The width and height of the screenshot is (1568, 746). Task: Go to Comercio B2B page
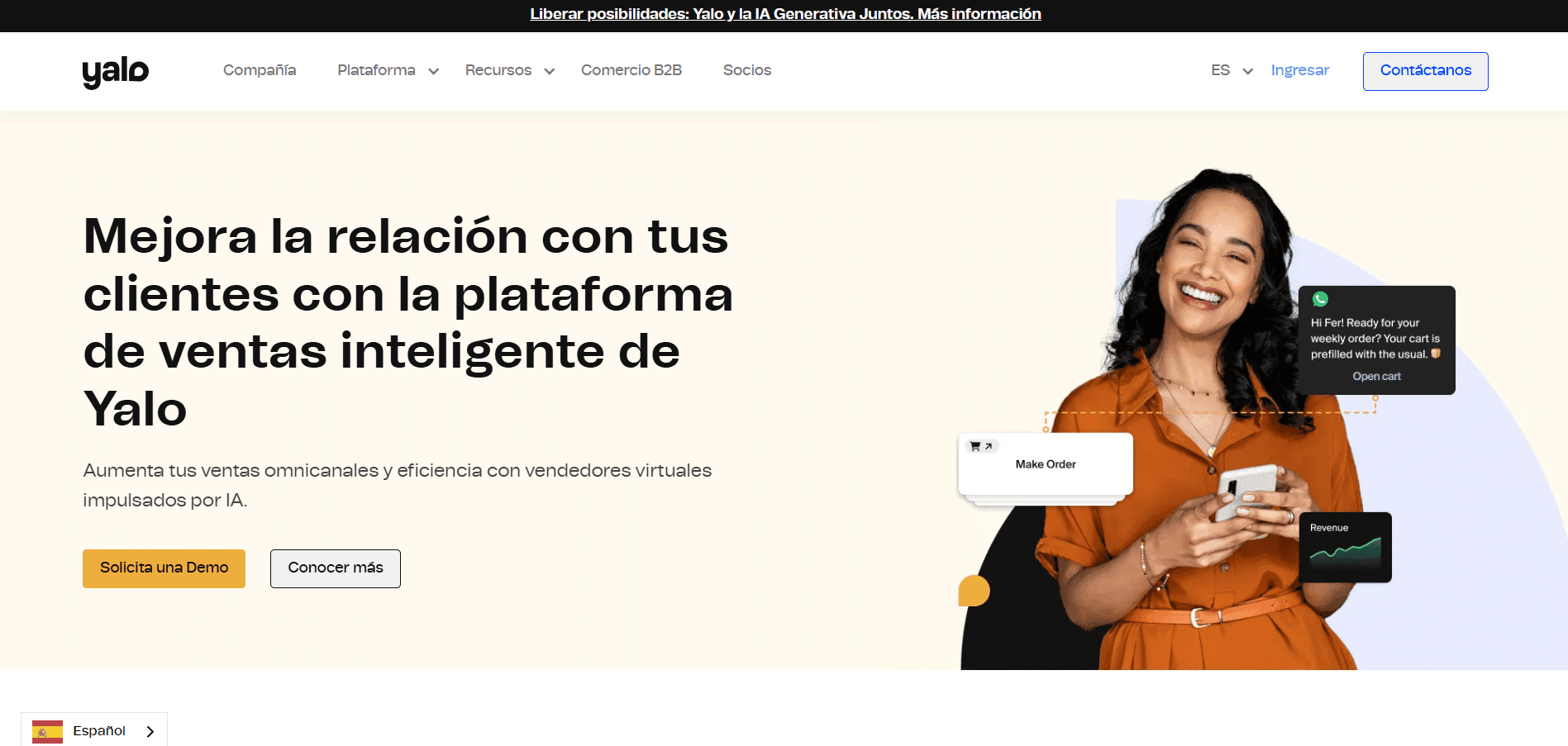pos(631,70)
